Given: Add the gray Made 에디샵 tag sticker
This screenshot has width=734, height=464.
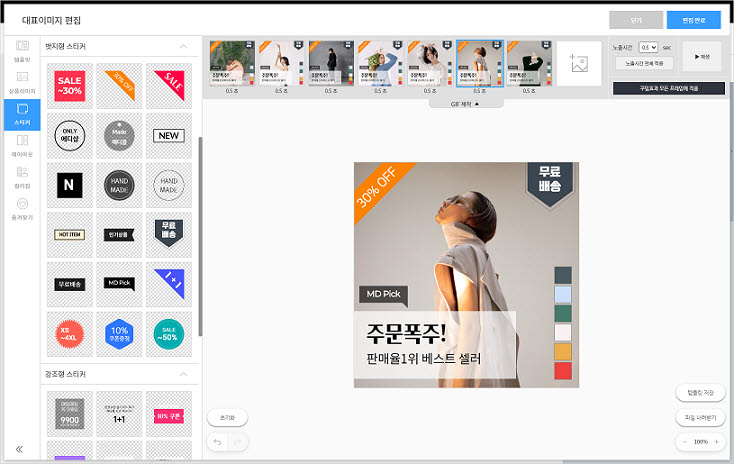Looking at the screenshot, I should pyautogui.click(x=119, y=136).
